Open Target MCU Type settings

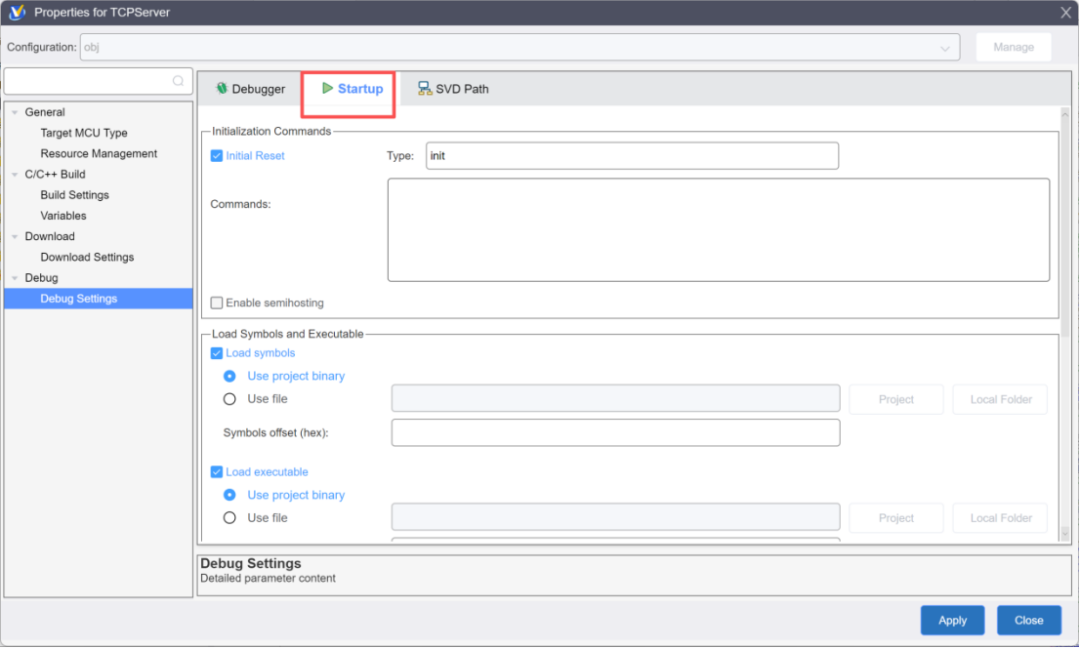point(83,133)
